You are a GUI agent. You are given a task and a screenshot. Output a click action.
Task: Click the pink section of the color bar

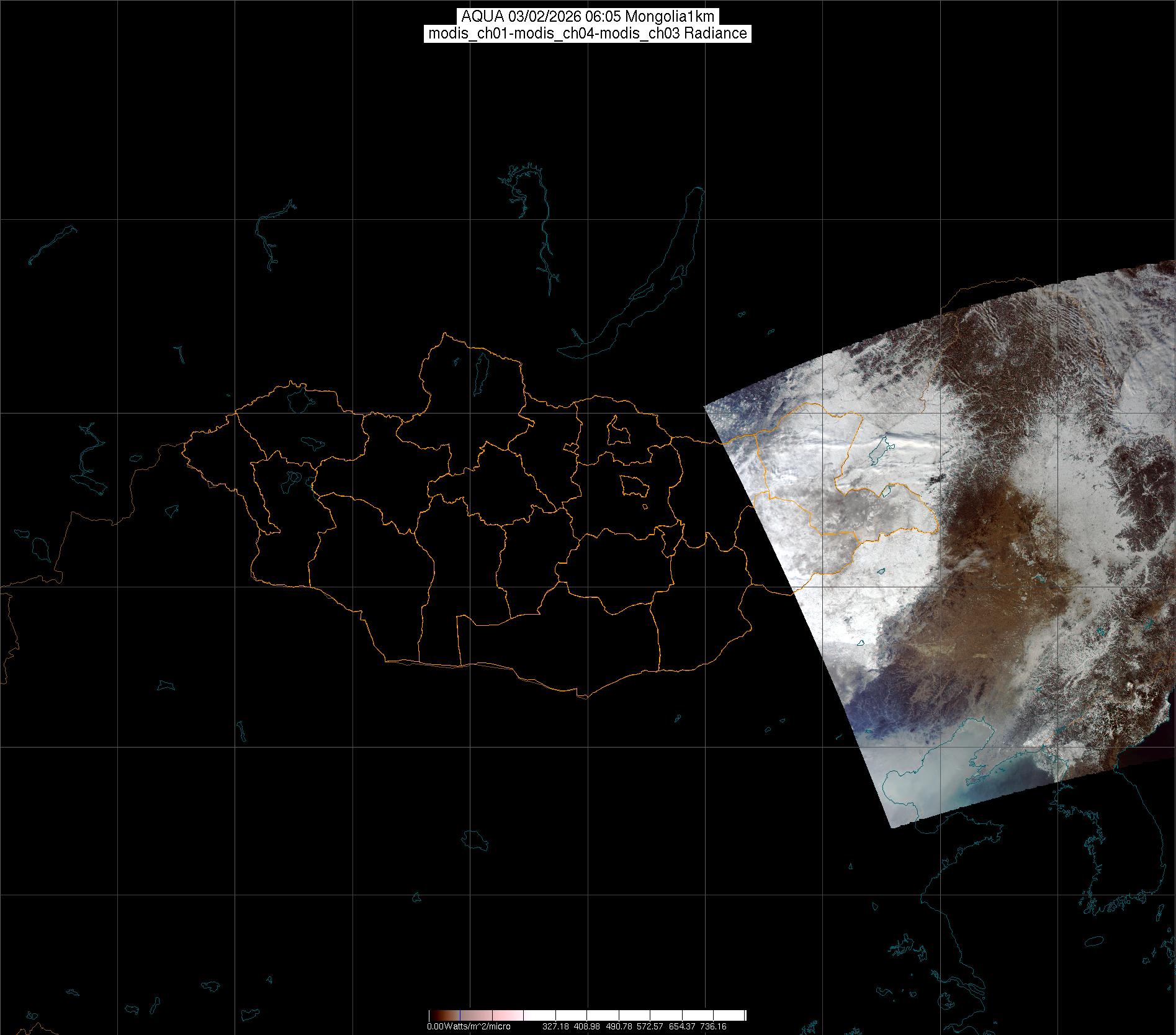coord(509,1016)
